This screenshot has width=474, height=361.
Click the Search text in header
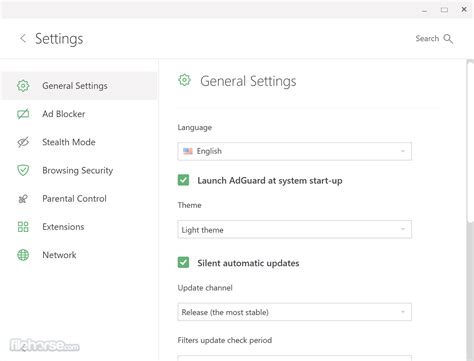[427, 38]
